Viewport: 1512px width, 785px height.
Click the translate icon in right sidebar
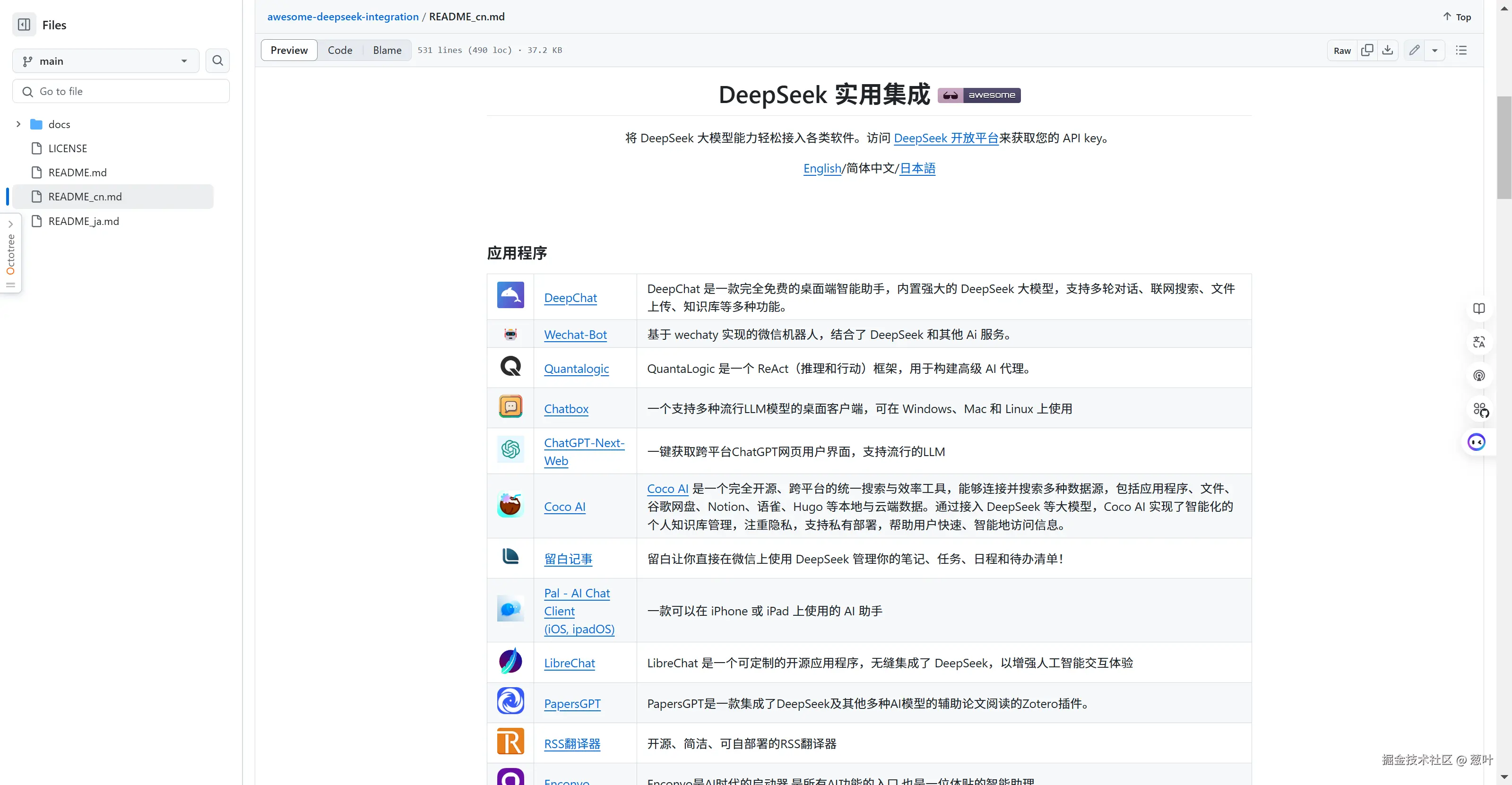[x=1478, y=342]
